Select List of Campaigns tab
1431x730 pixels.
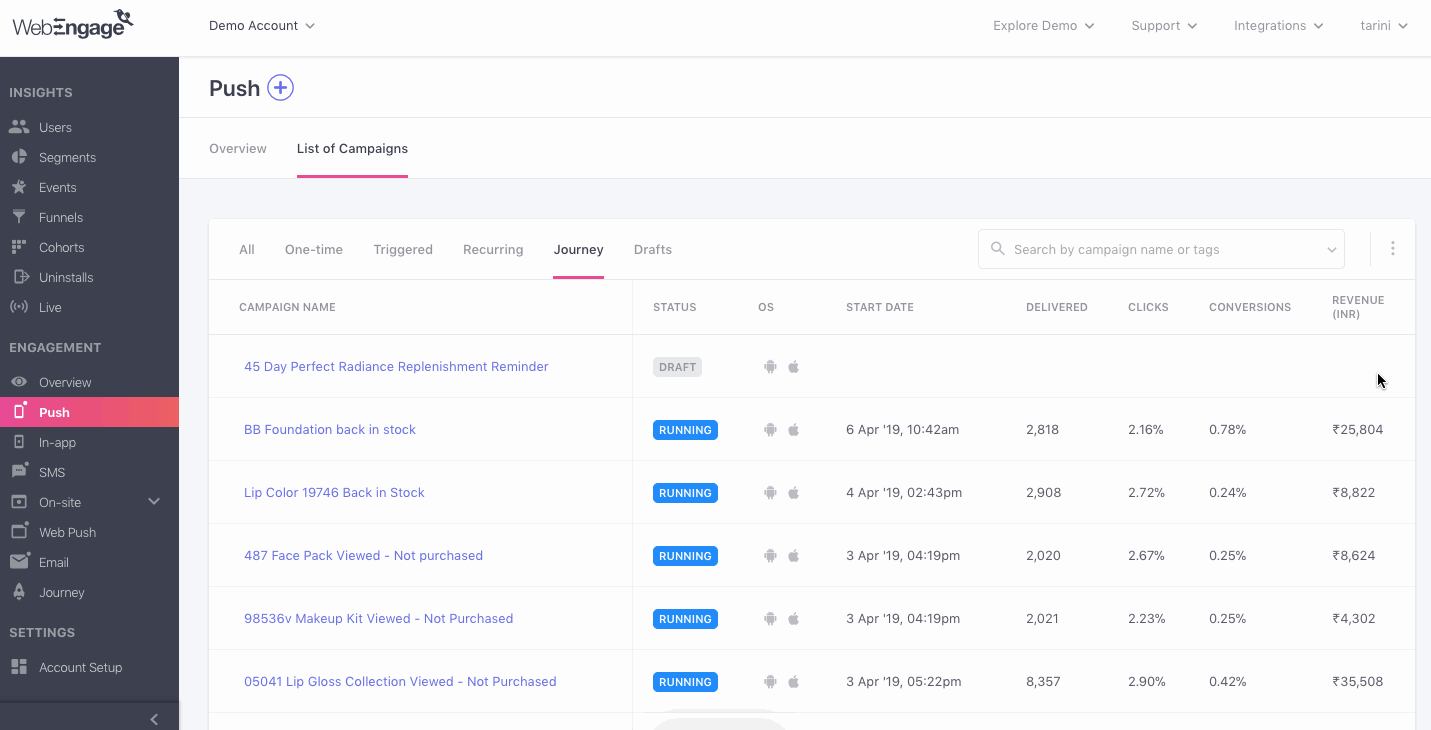(352, 148)
